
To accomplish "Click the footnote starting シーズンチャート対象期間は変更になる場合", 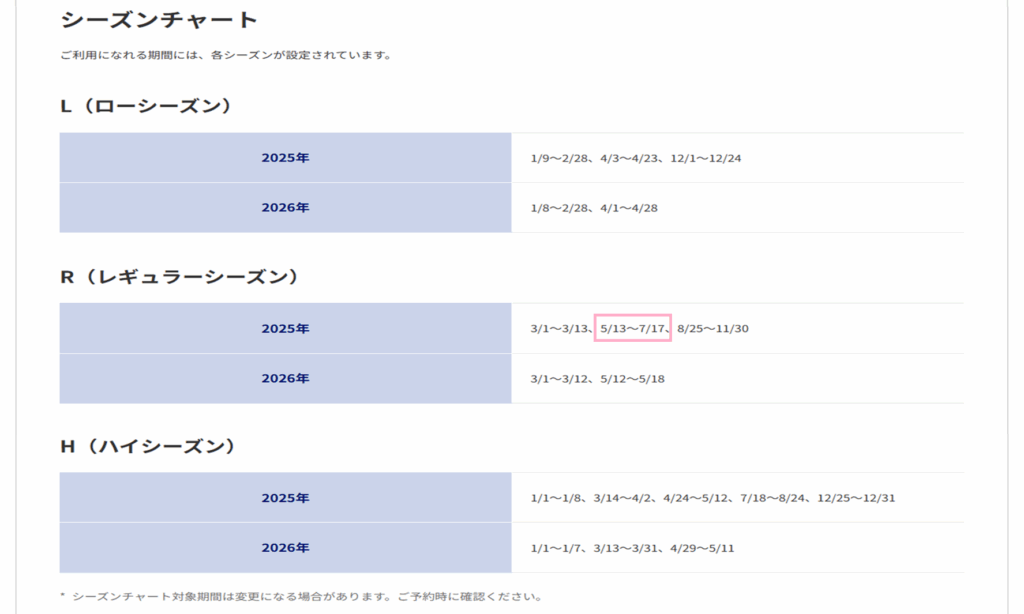I will click(302, 597).
